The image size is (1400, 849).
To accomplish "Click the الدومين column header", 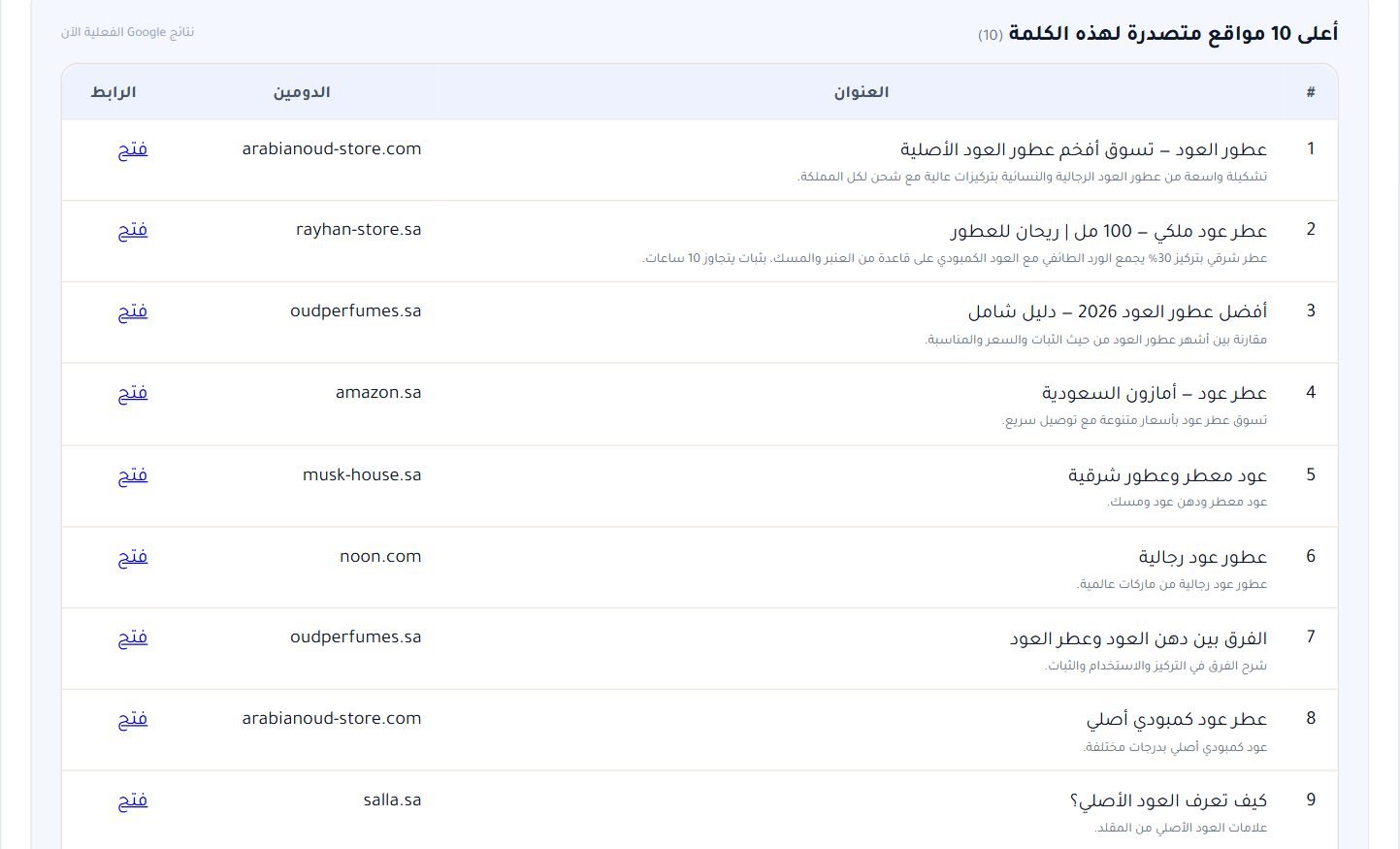I will (x=302, y=92).
